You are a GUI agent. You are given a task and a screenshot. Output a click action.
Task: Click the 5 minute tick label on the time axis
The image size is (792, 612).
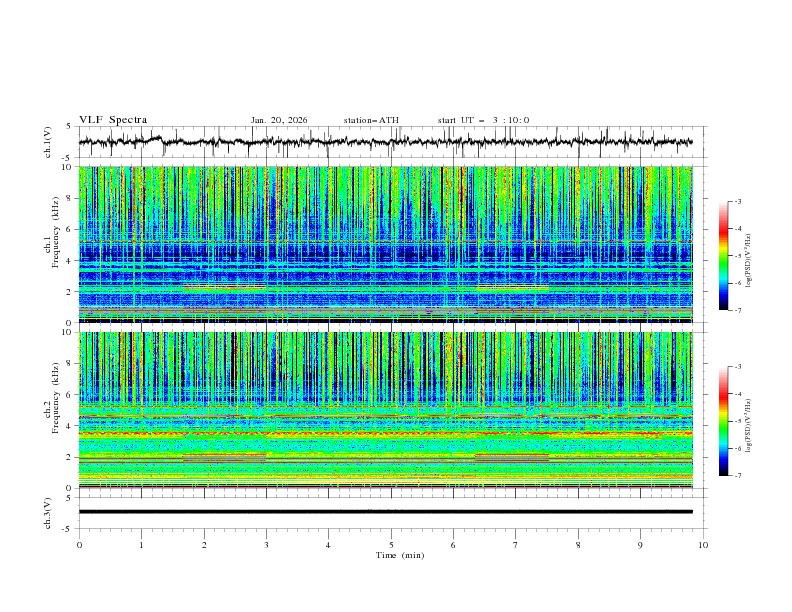coord(391,544)
